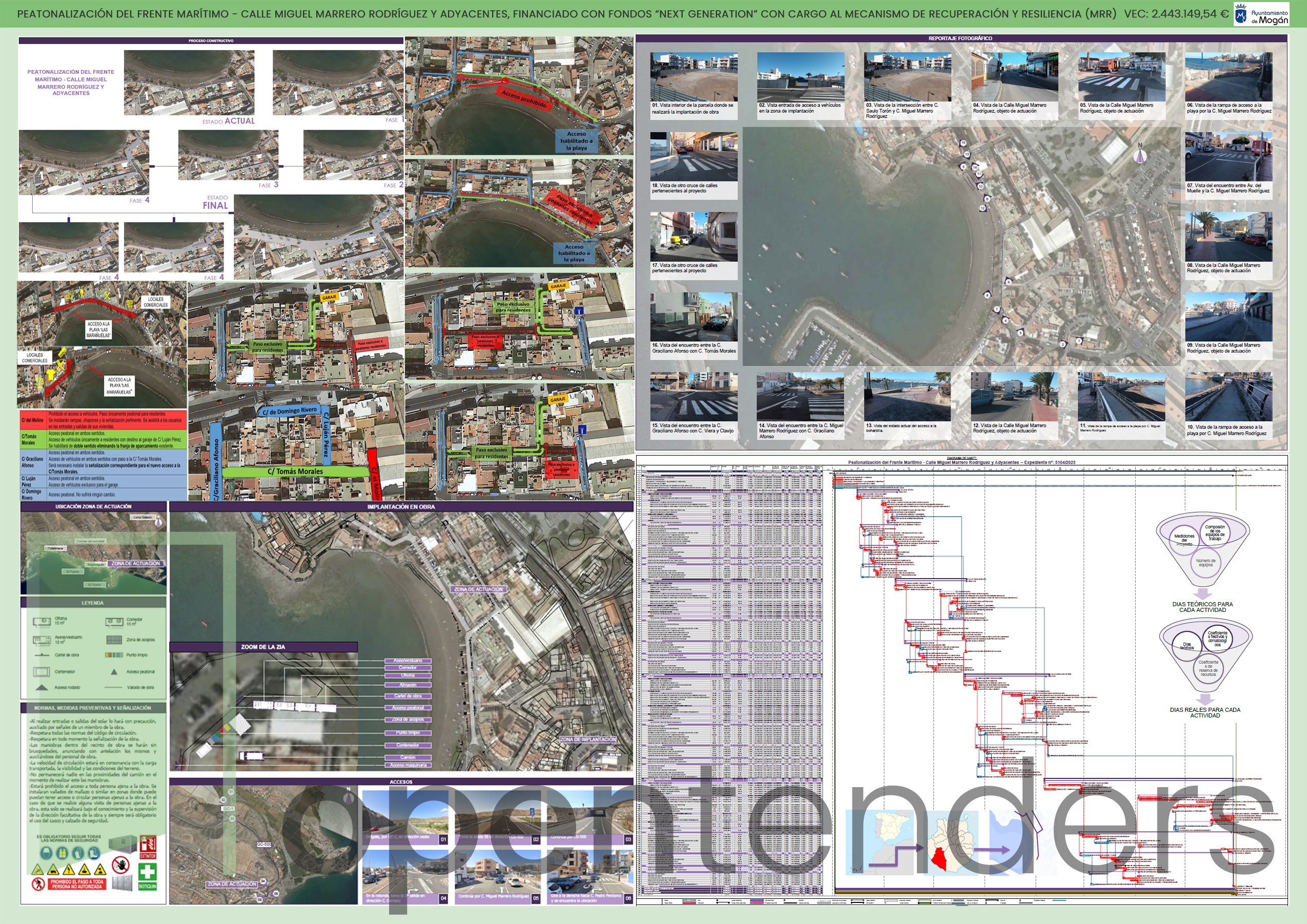The image size is (1307, 924).
Task: Click the Gantt chart title line
Action: tap(962, 462)
